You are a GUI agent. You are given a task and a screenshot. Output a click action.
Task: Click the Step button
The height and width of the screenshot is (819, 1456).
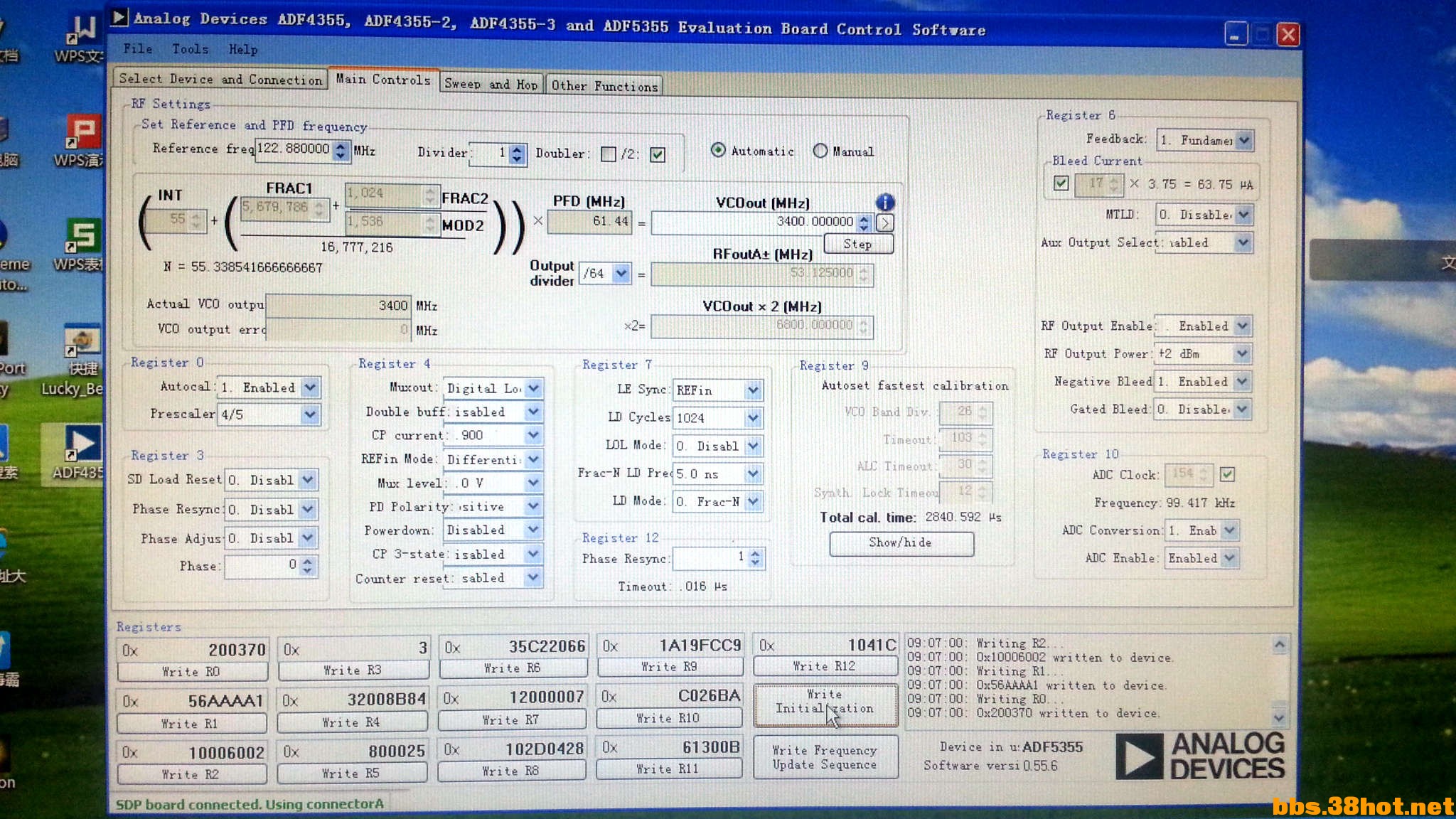point(858,244)
